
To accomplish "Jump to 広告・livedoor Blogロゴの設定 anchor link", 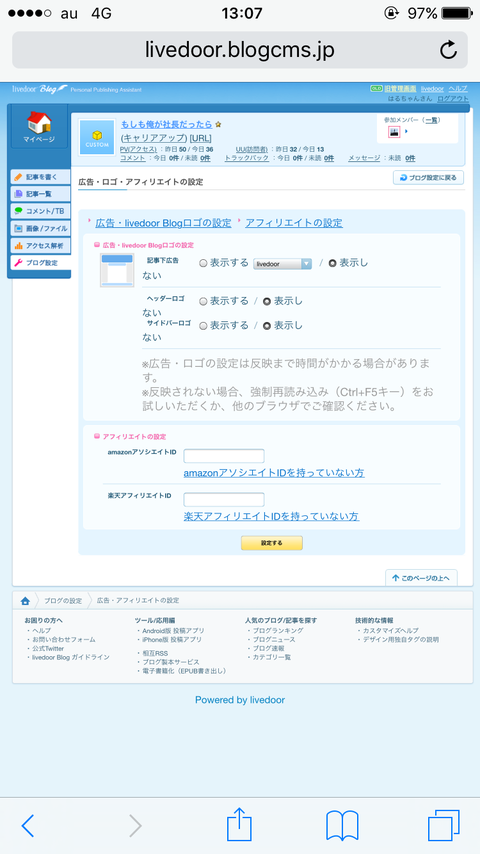I will click(163, 223).
